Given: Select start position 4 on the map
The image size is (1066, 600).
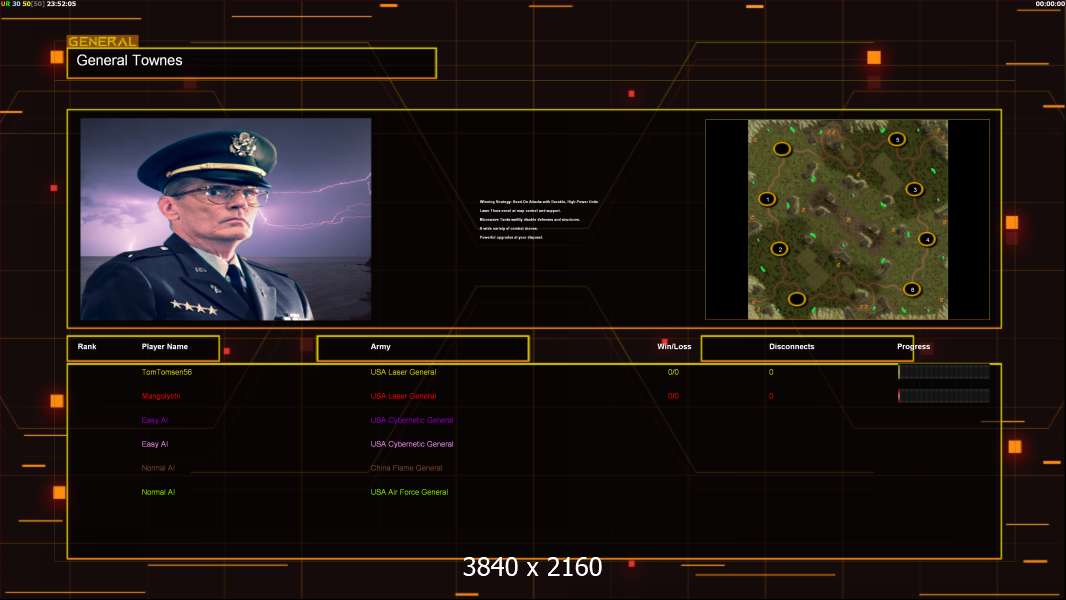Looking at the screenshot, I should click(x=927, y=239).
